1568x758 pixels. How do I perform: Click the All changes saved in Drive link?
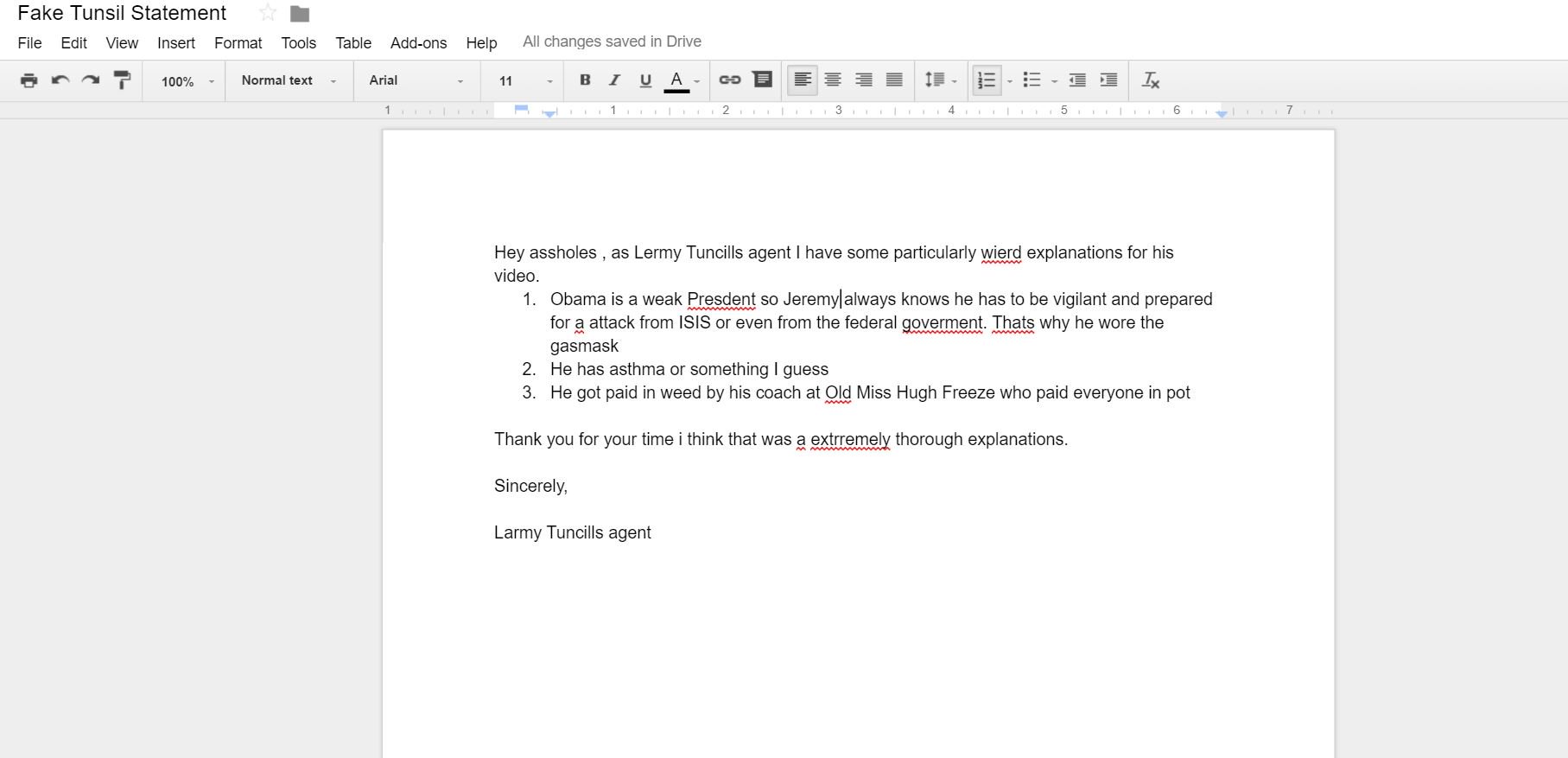coord(612,41)
